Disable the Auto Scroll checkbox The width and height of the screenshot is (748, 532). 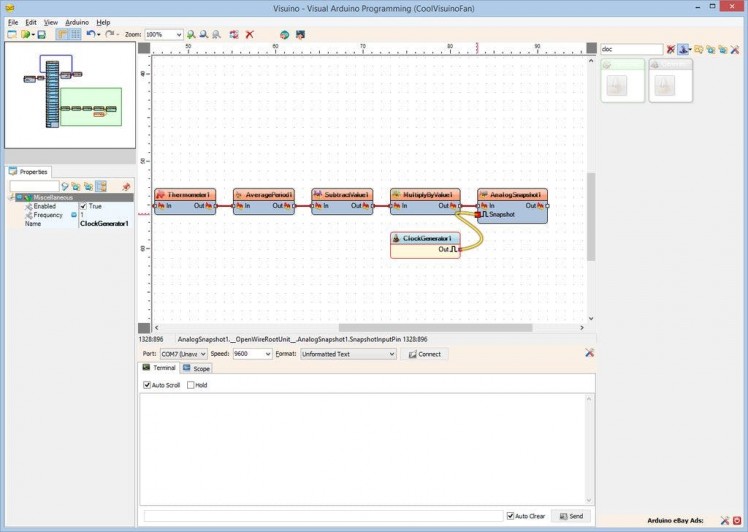pyautogui.click(x=148, y=385)
